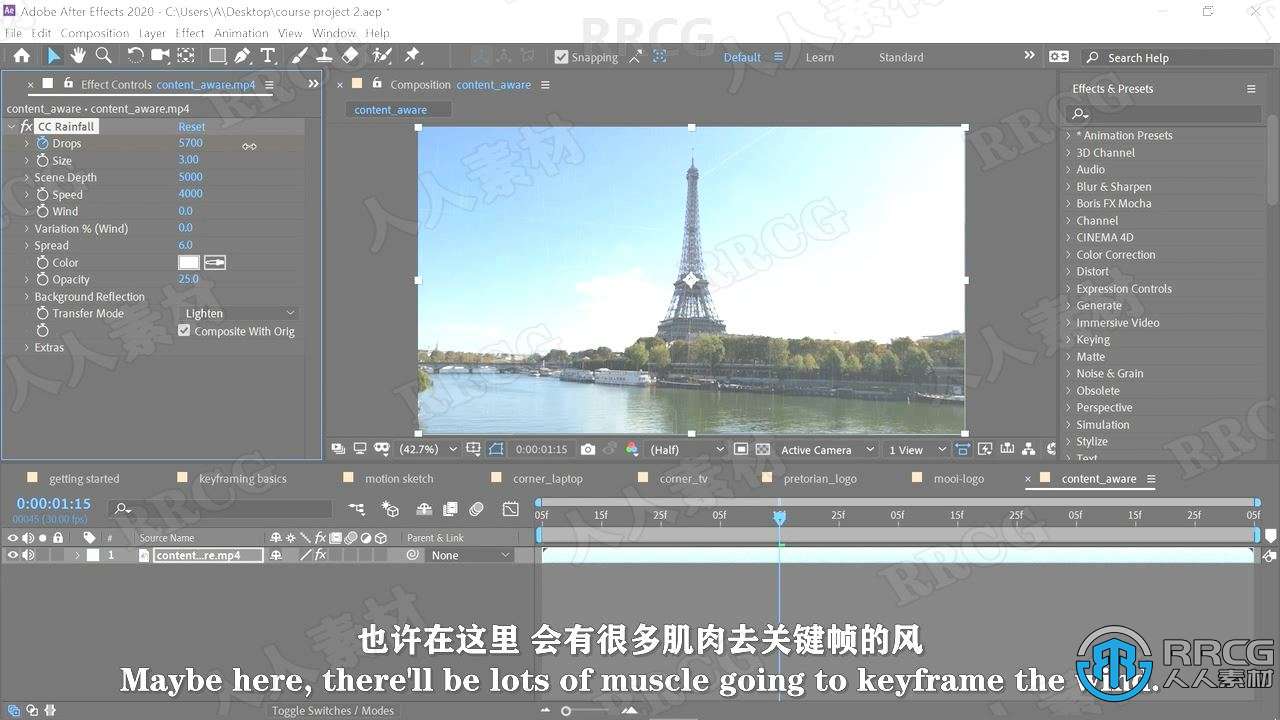
Task: Toggle the Snapping checkbox
Action: tap(561, 57)
